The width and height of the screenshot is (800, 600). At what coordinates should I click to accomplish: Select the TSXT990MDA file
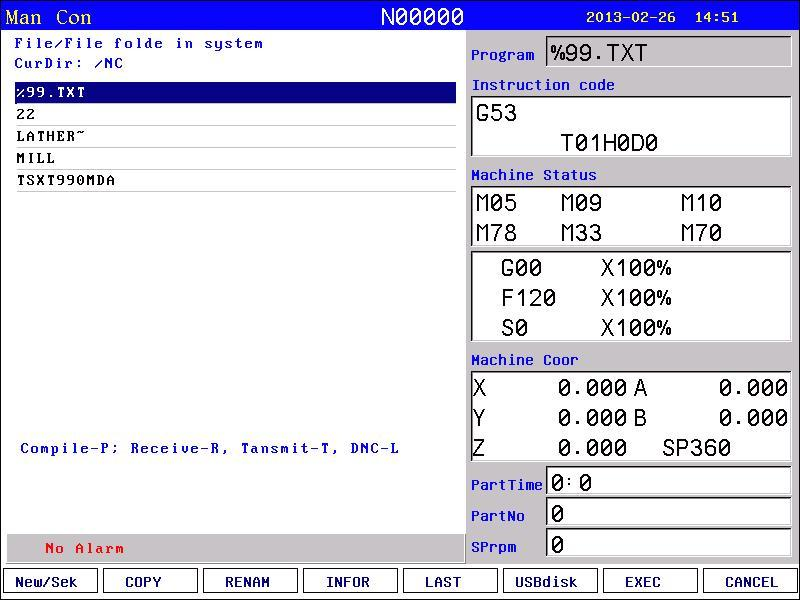pyautogui.click(x=235, y=180)
